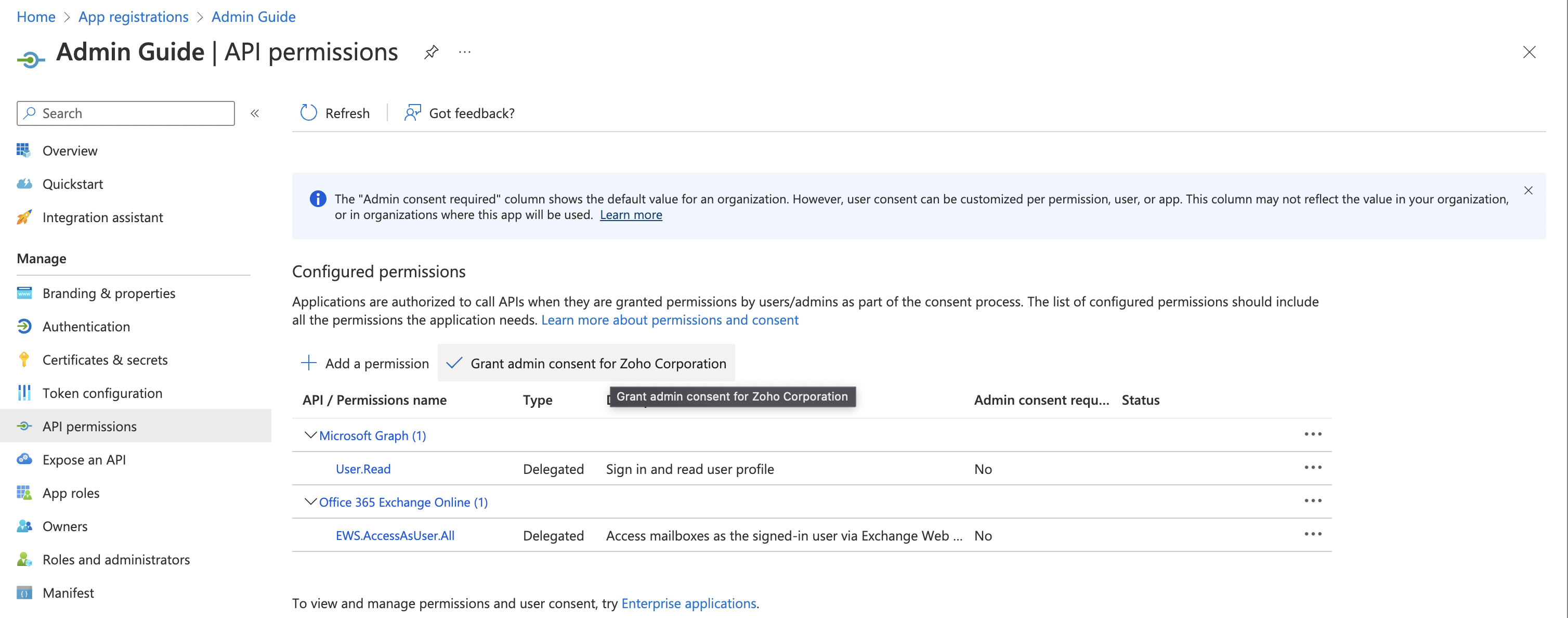The height and width of the screenshot is (618, 1568).
Task: Click Add a permission button
Action: (364, 364)
